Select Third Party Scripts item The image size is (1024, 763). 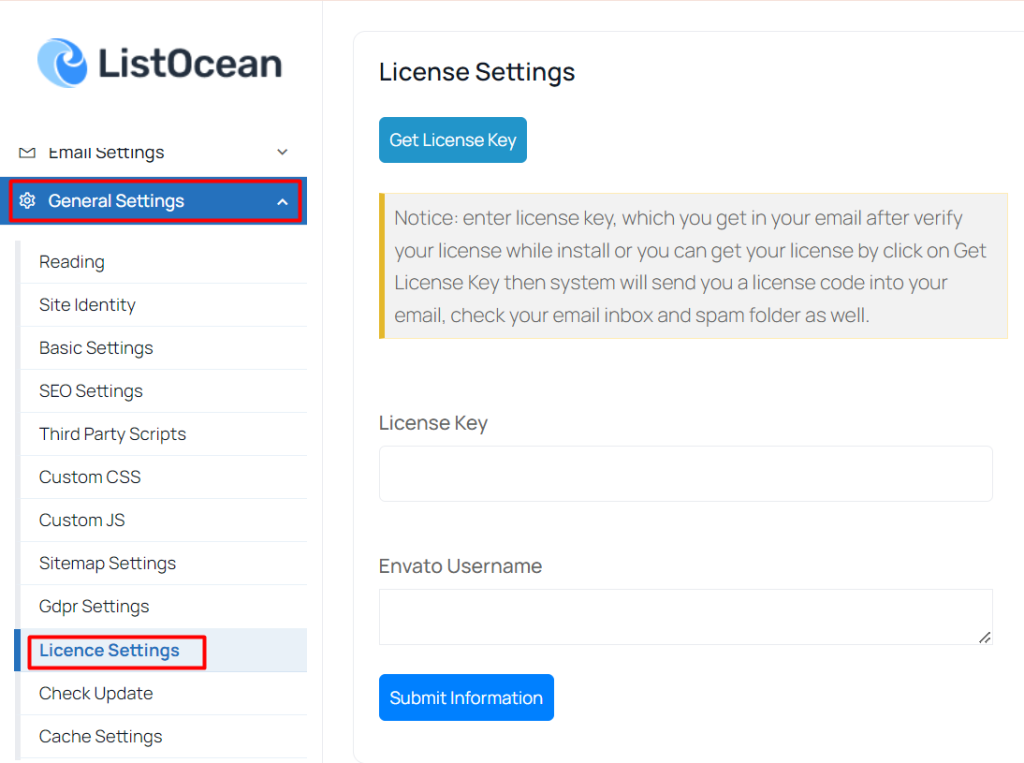point(163,434)
